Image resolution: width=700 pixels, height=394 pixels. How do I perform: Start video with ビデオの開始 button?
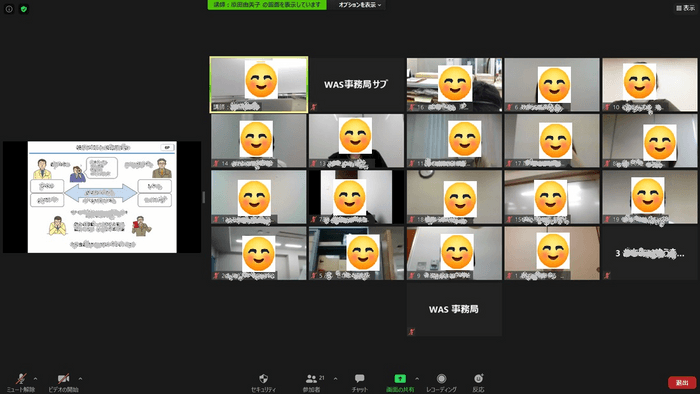point(63,382)
